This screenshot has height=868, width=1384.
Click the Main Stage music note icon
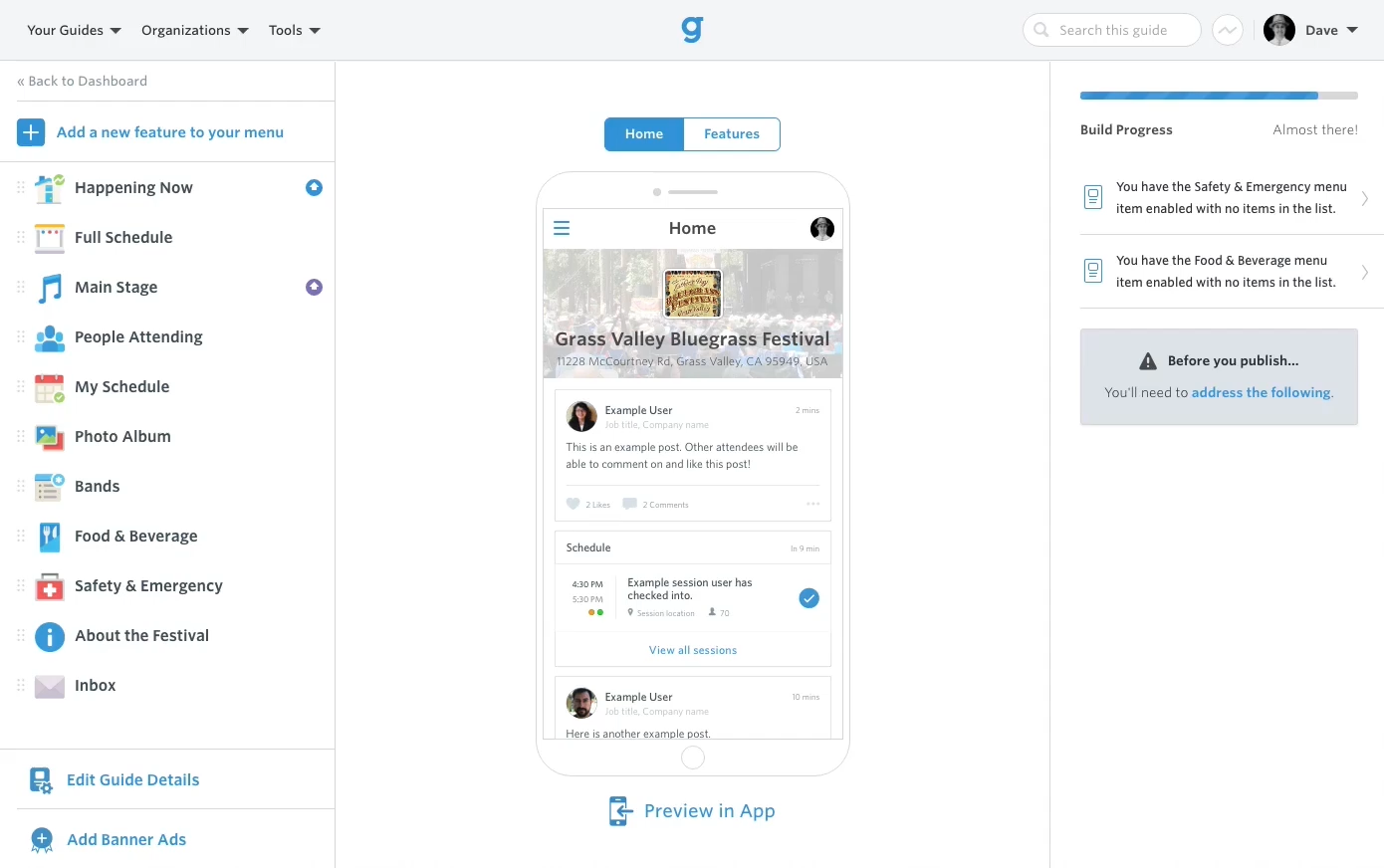[x=49, y=288]
